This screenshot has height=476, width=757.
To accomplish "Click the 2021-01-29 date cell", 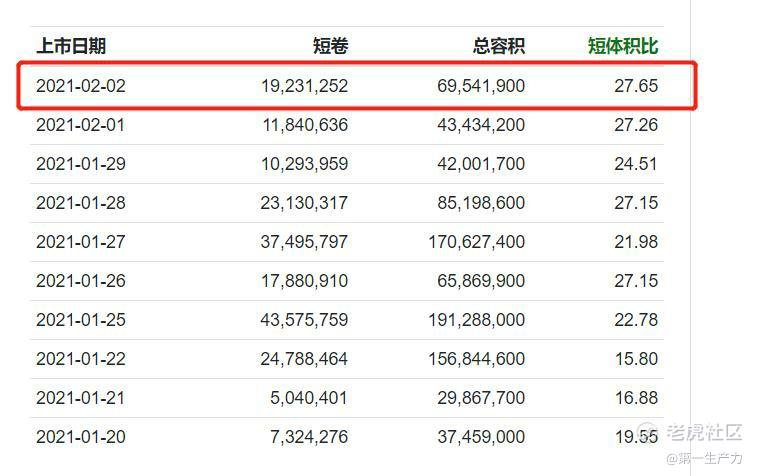I will (81, 164).
